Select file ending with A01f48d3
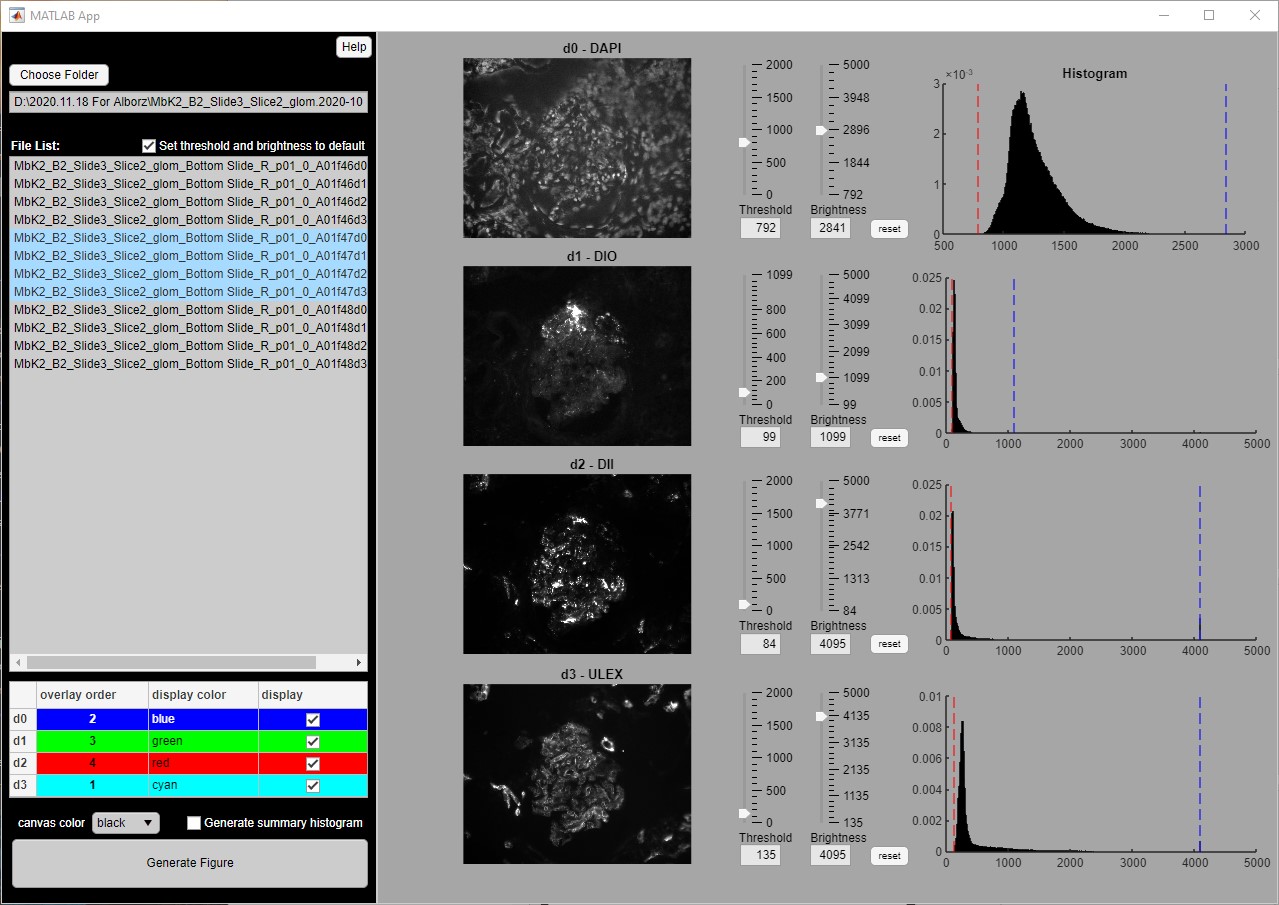 pyautogui.click(x=189, y=364)
